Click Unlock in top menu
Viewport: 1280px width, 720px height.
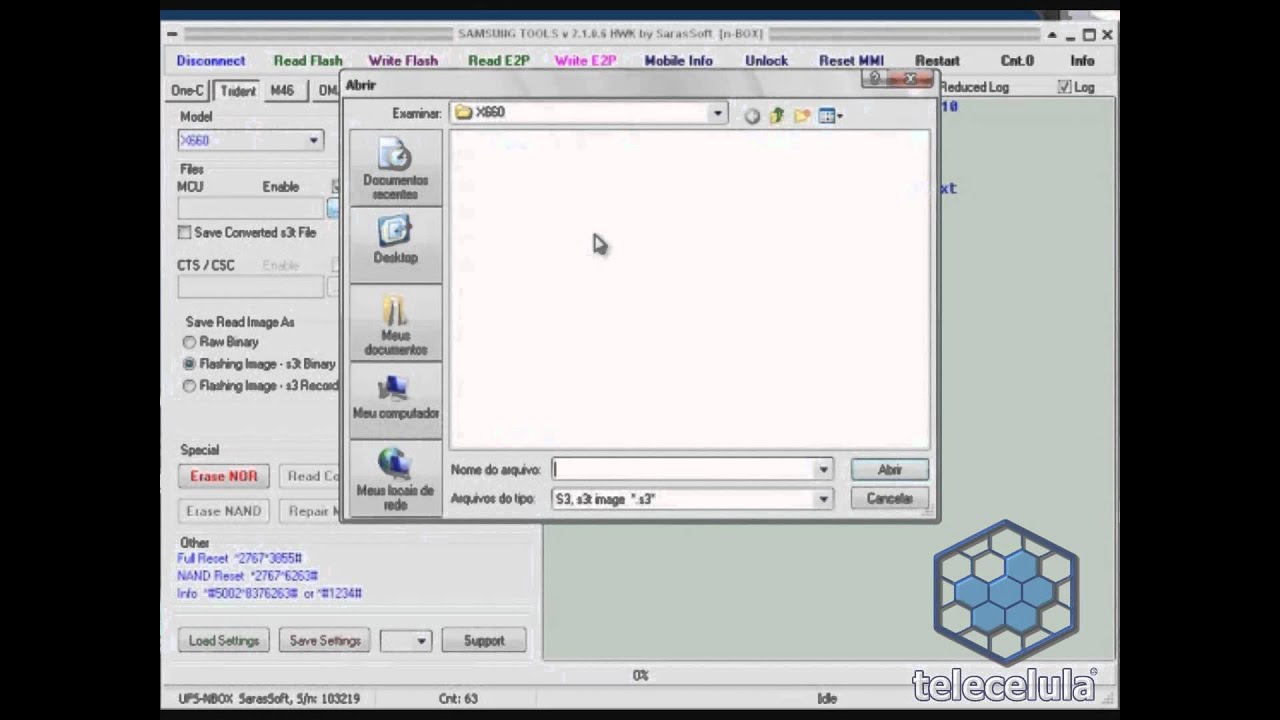click(766, 61)
